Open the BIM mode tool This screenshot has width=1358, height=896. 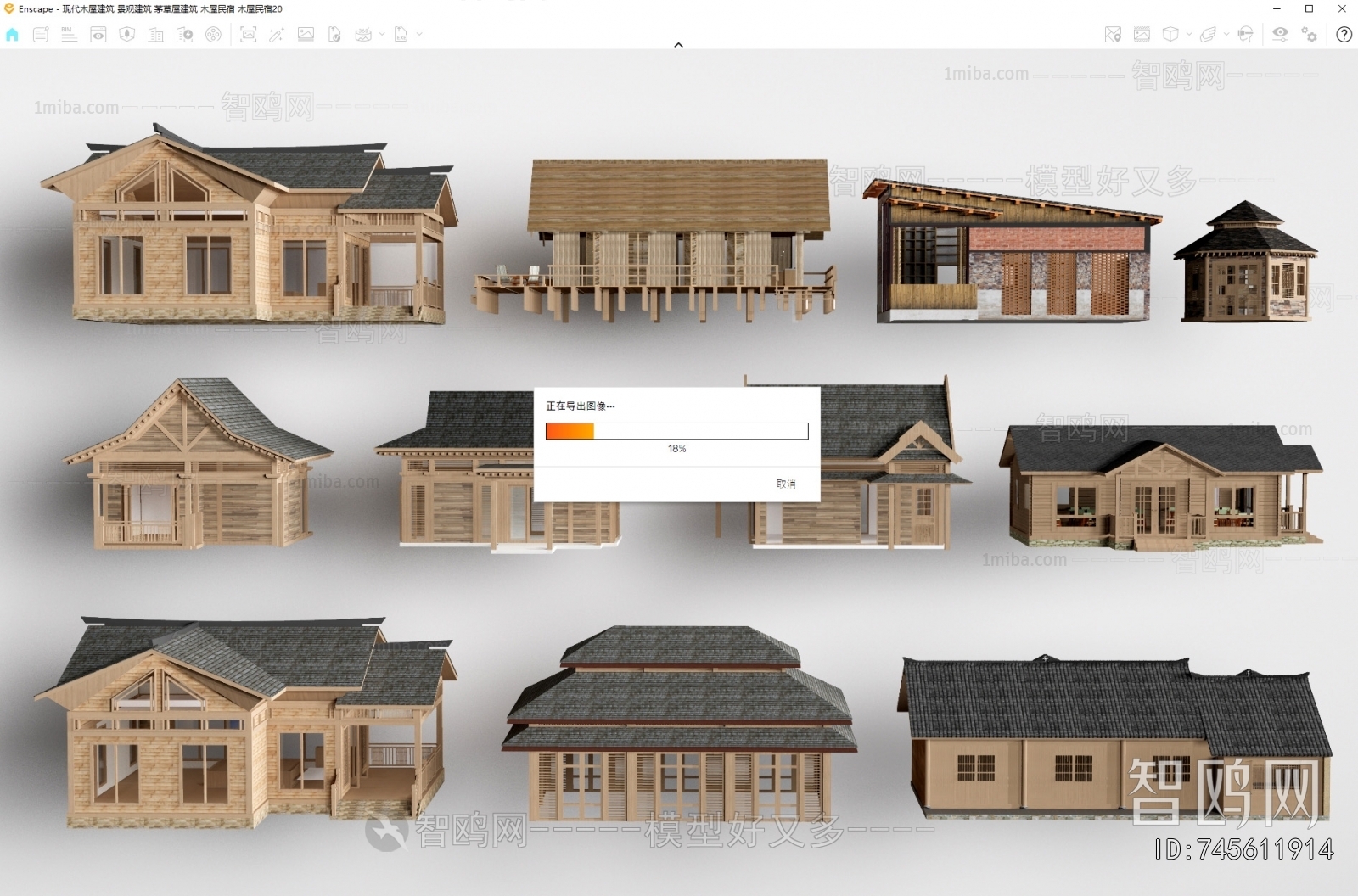pos(69,34)
